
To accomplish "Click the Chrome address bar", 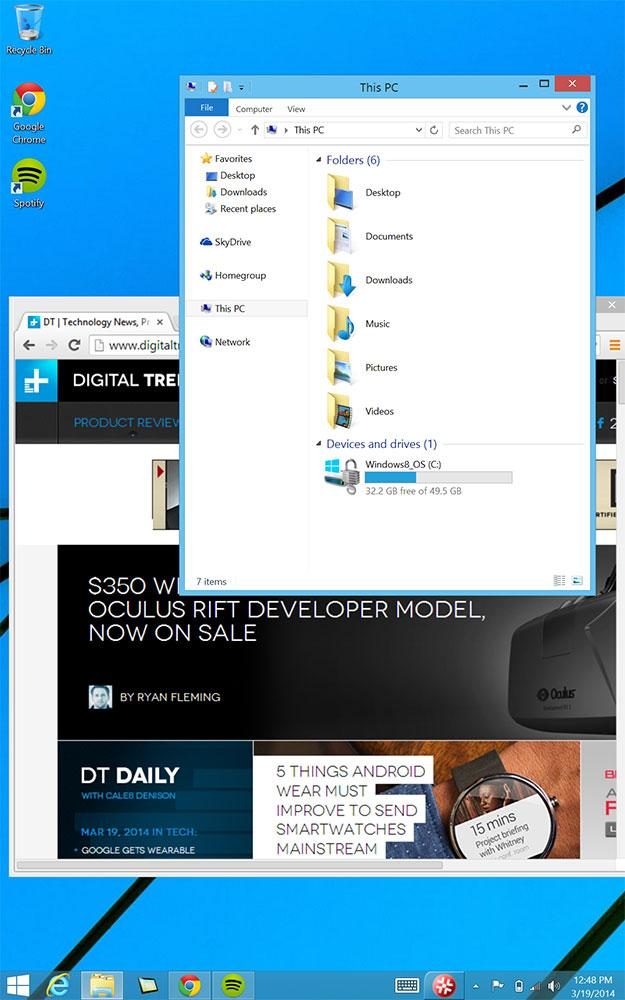I will pyautogui.click(x=135, y=345).
